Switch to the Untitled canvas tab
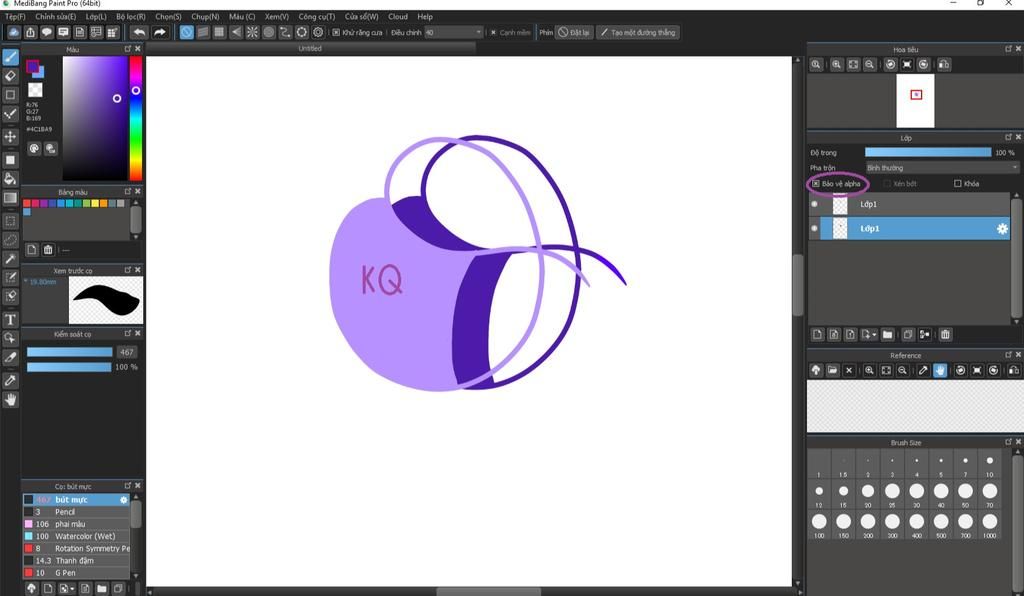The image size is (1024, 596). [310, 48]
